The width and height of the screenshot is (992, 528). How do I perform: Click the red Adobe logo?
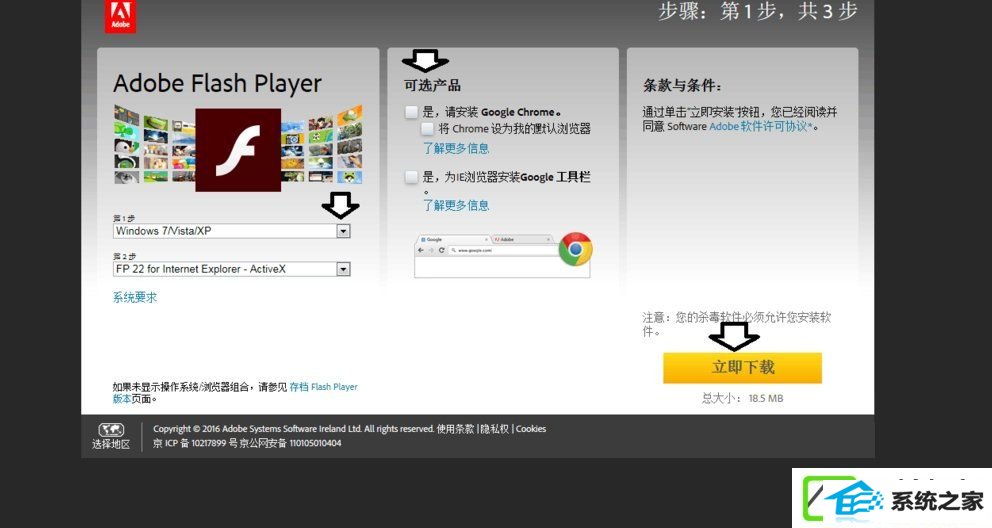[120, 16]
